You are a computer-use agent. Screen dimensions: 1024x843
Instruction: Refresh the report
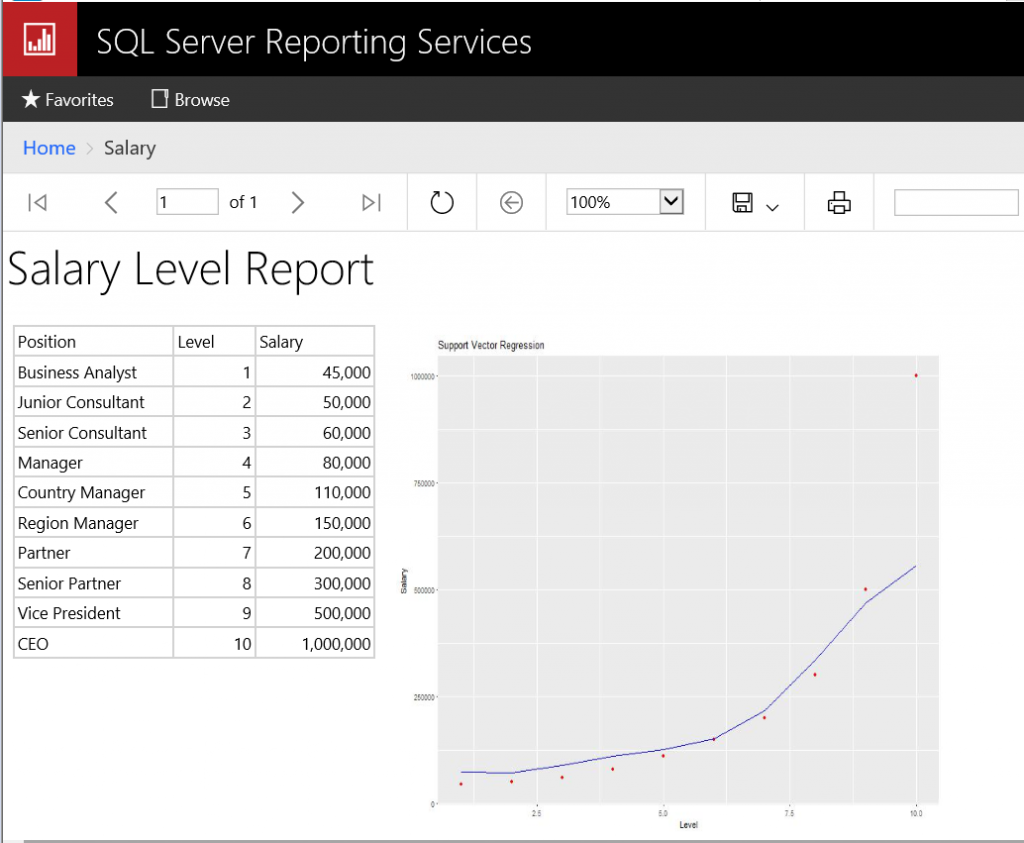[442, 202]
